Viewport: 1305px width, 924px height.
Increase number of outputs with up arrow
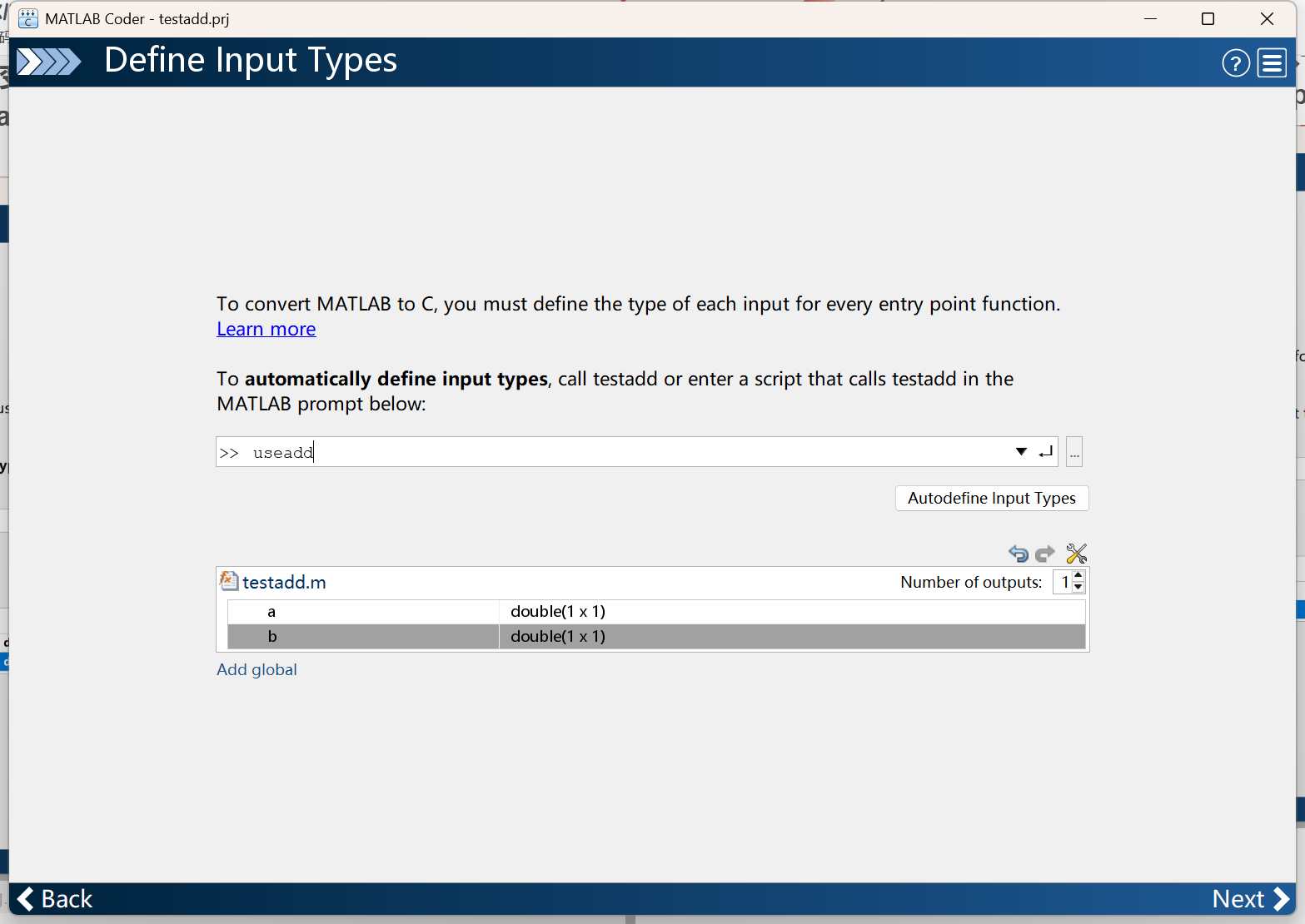[x=1078, y=575]
